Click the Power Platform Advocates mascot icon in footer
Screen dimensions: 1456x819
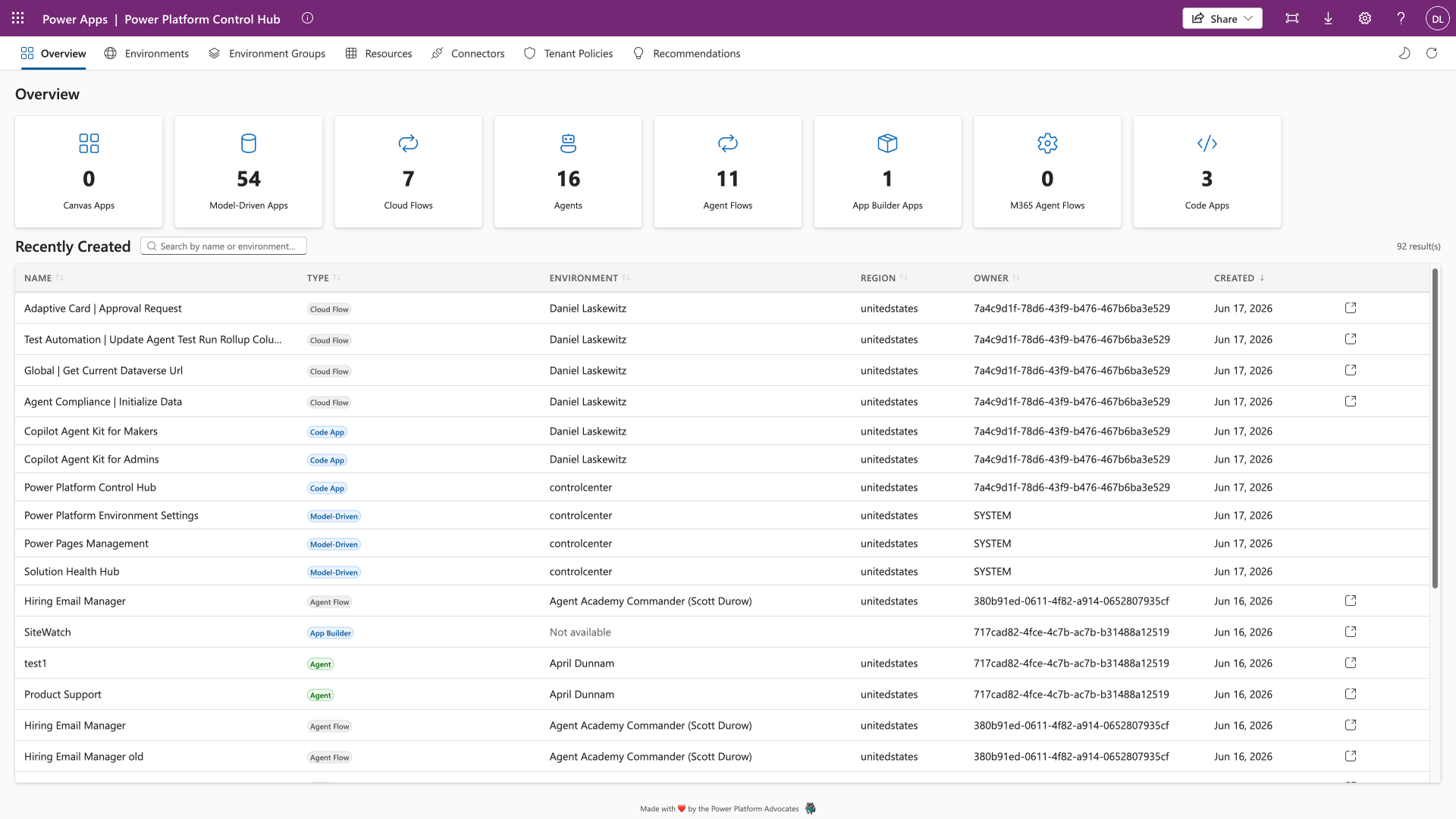[x=811, y=808]
